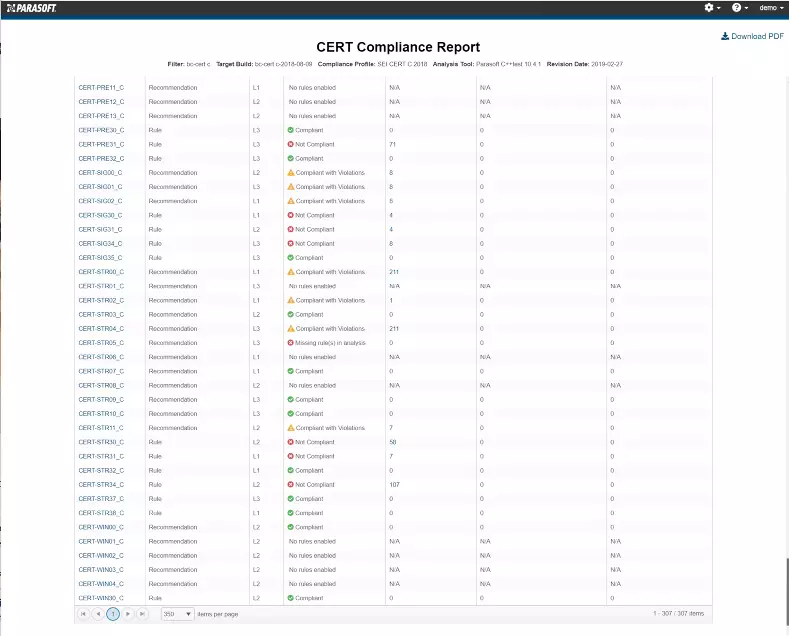Screen dimensions: 789x636
Task: Go to the next page of results
Action: coord(128,613)
